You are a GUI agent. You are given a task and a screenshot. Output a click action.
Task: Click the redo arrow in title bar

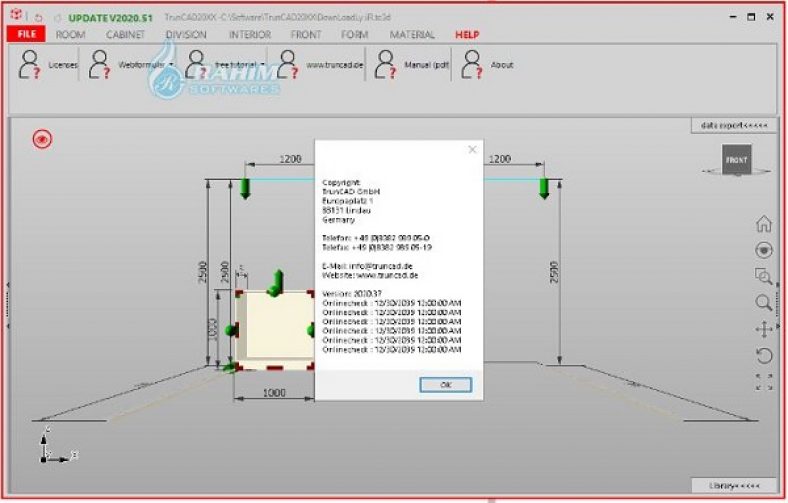pos(57,18)
